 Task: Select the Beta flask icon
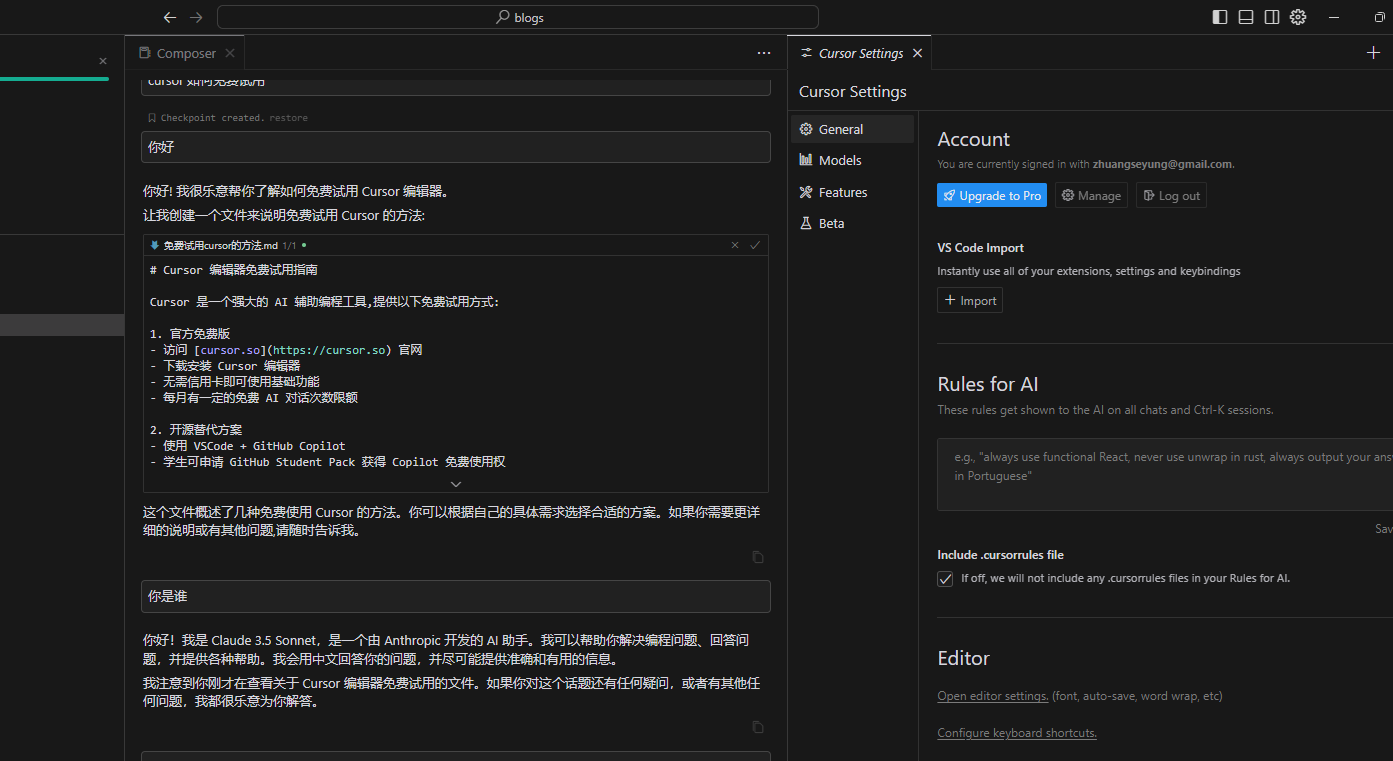click(x=806, y=223)
